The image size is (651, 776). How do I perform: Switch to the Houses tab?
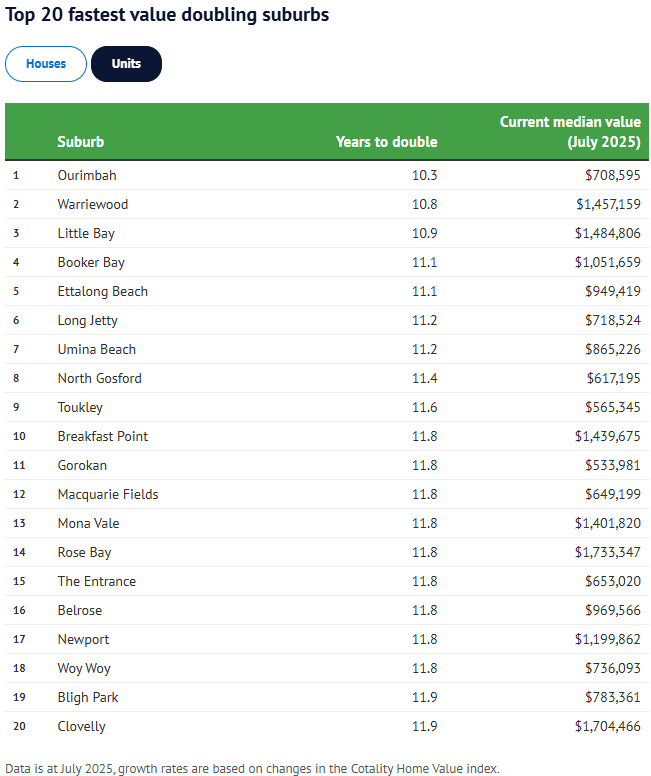46,64
